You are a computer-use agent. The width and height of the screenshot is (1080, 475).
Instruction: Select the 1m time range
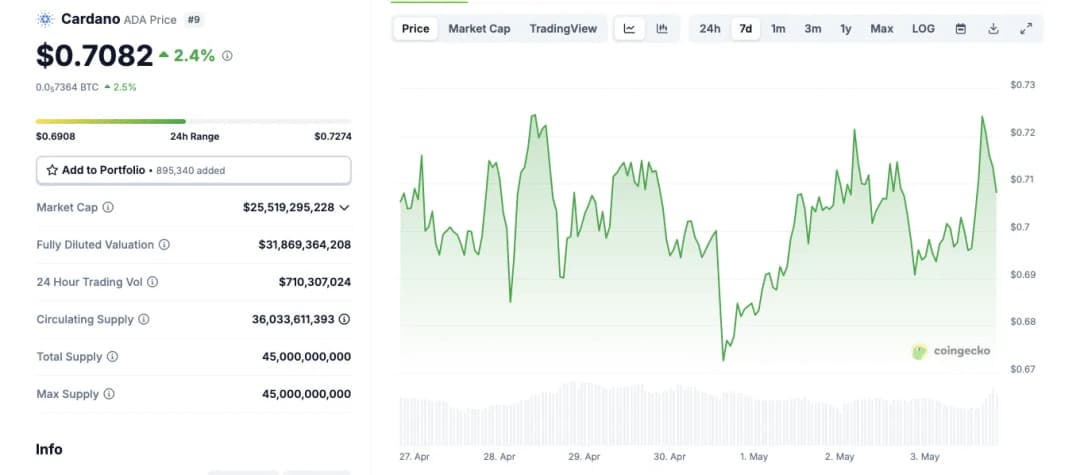point(778,29)
